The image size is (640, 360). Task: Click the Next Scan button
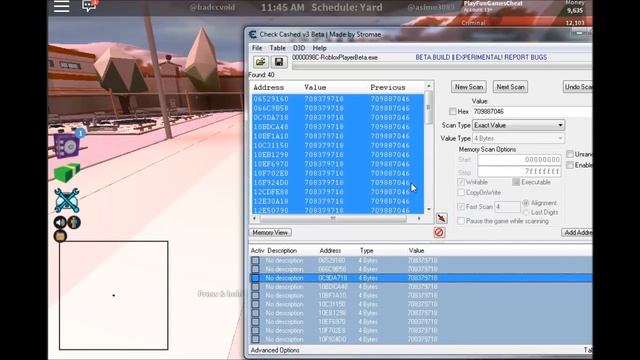coord(510,87)
